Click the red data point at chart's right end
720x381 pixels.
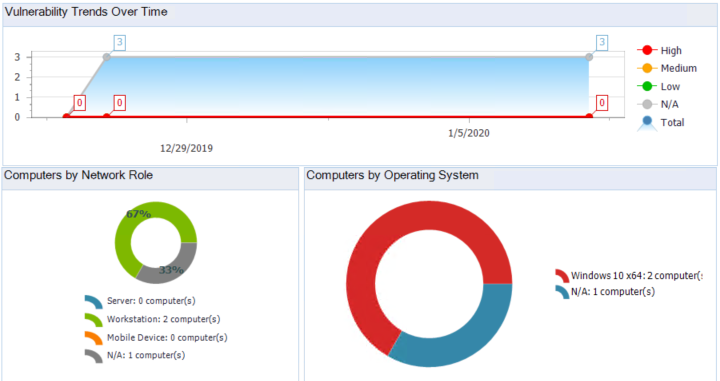589,117
